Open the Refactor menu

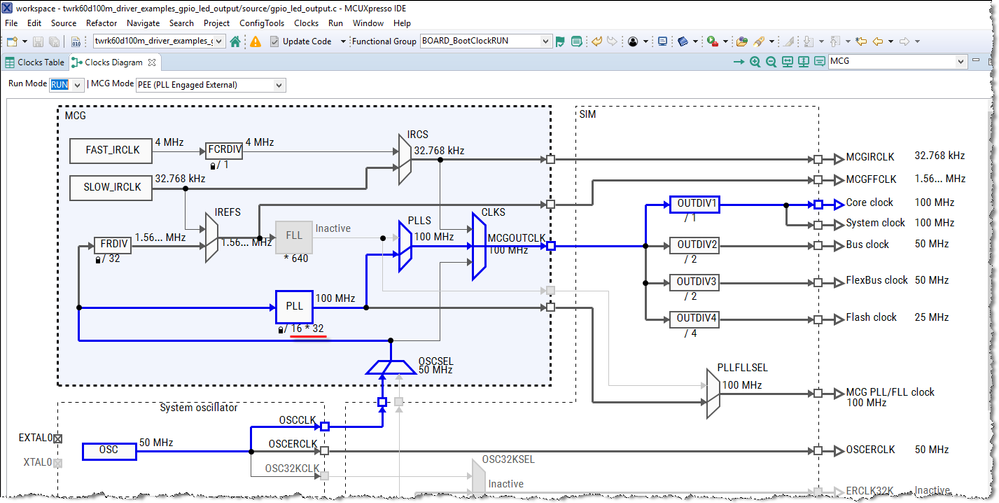click(101, 23)
